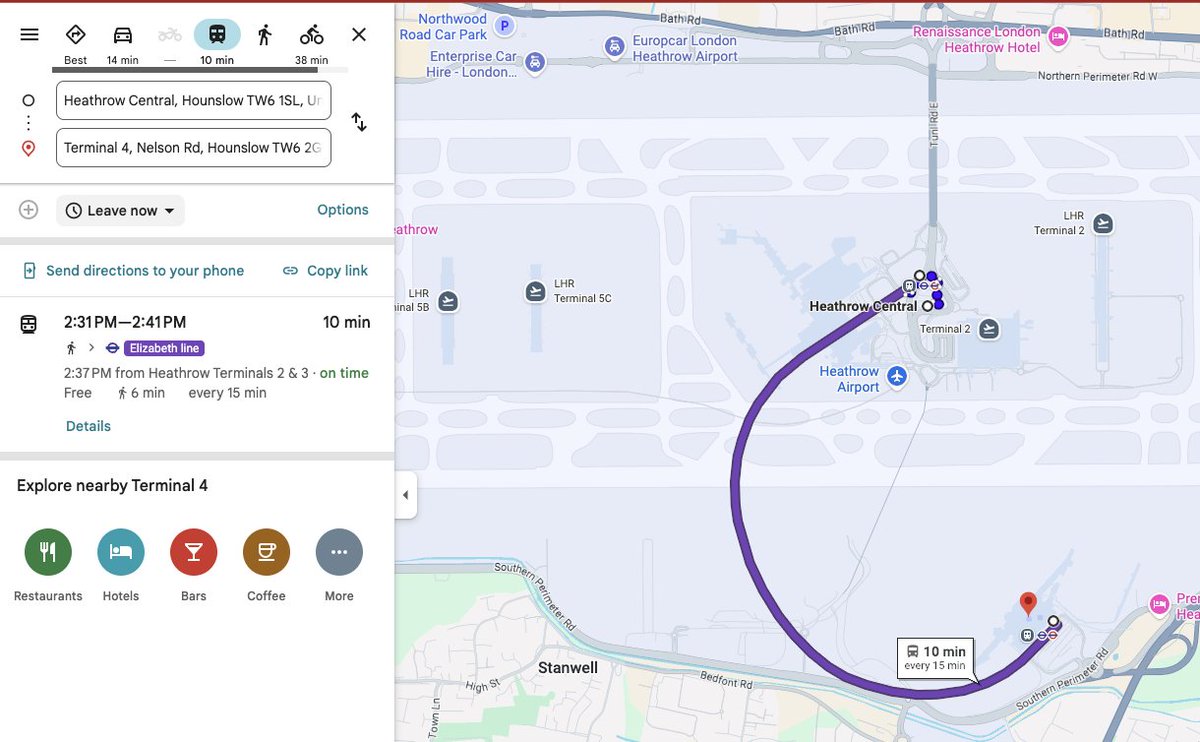Screen dimensions: 1200x742
Task: Open transit Options
Action: [343, 210]
